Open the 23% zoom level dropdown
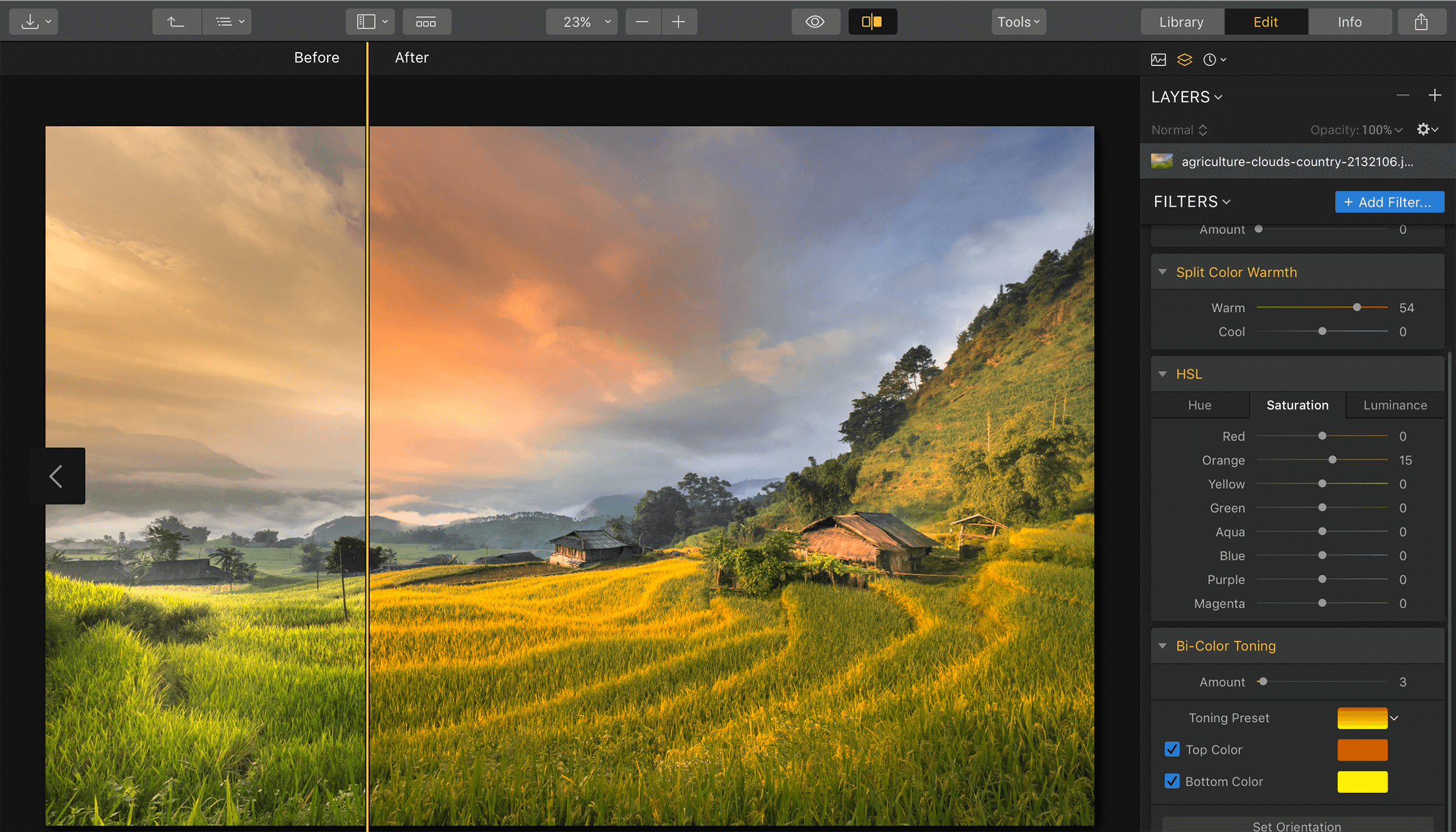This screenshot has width=1456, height=832. pos(582,21)
